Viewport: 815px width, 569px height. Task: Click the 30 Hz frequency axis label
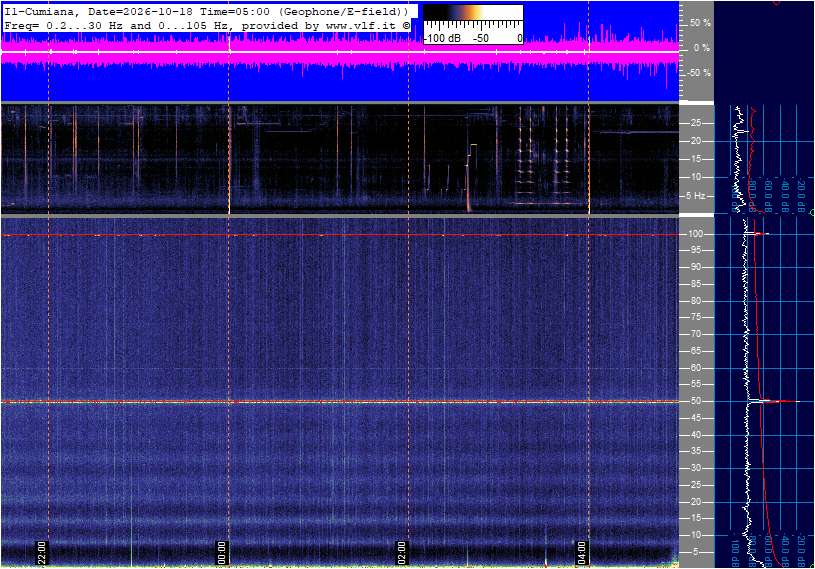coord(695,468)
